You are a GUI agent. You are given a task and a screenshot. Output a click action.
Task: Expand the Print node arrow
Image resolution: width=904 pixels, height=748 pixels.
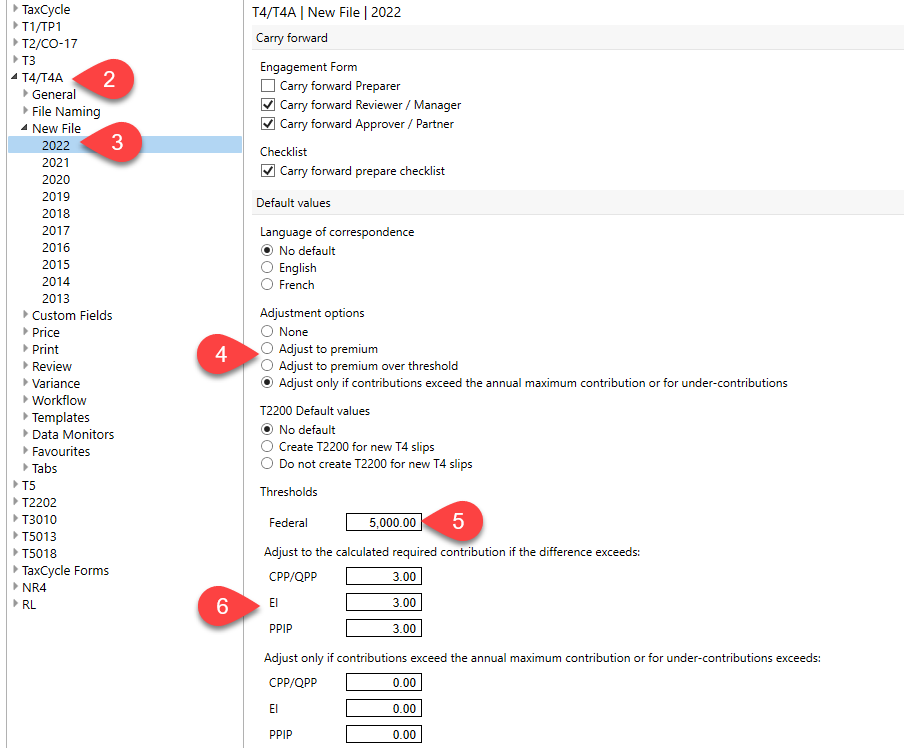pos(25,348)
